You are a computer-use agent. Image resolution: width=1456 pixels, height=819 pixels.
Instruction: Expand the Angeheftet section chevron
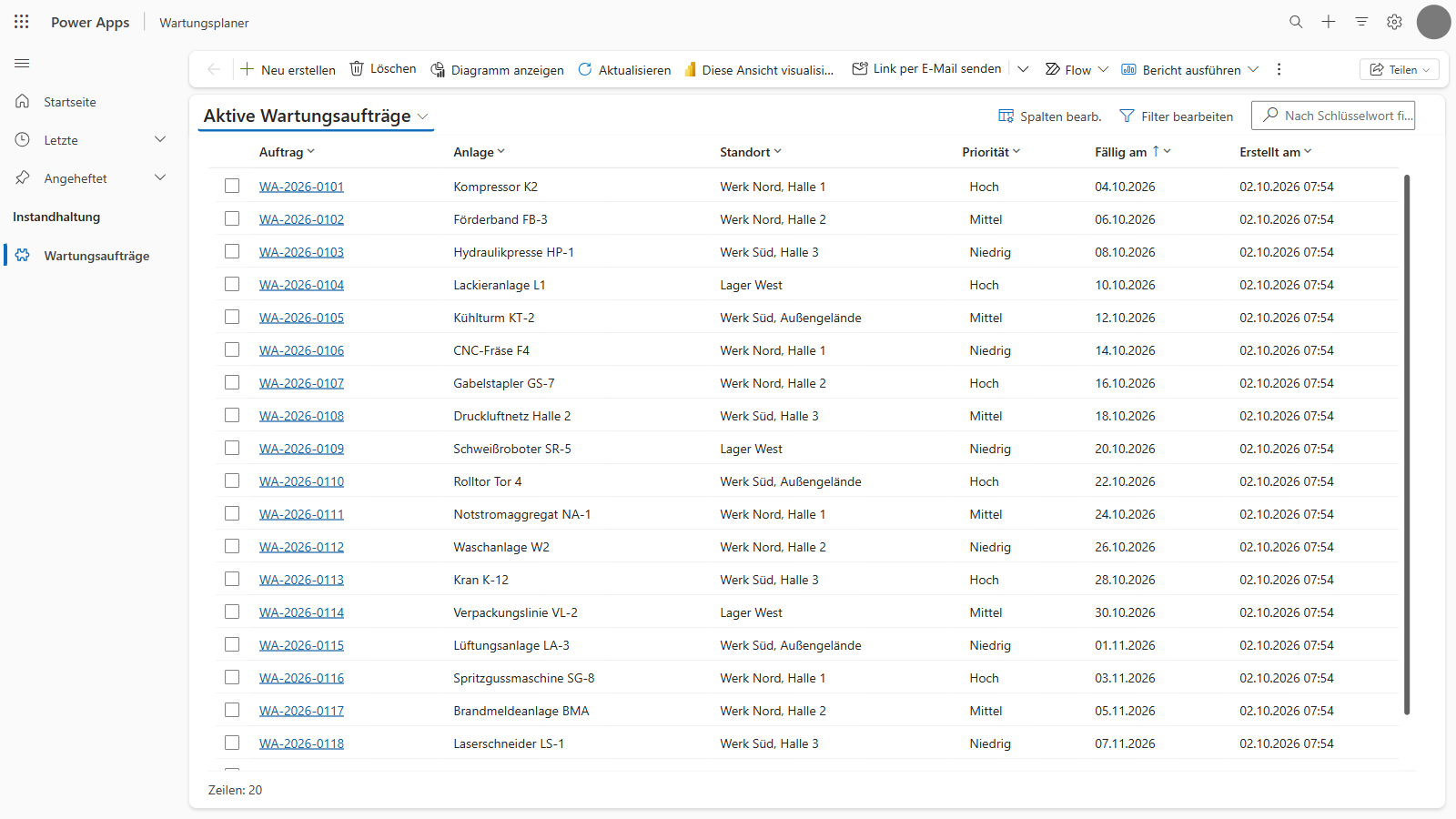pos(160,177)
